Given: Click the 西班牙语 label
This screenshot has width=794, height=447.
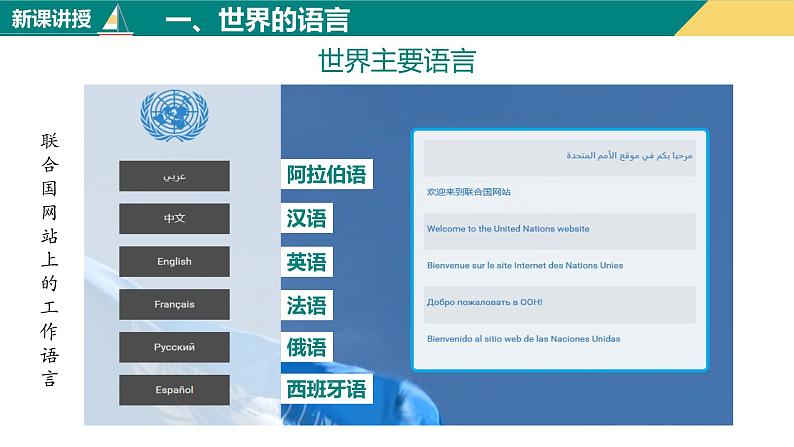Looking at the screenshot, I should click(327, 389).
